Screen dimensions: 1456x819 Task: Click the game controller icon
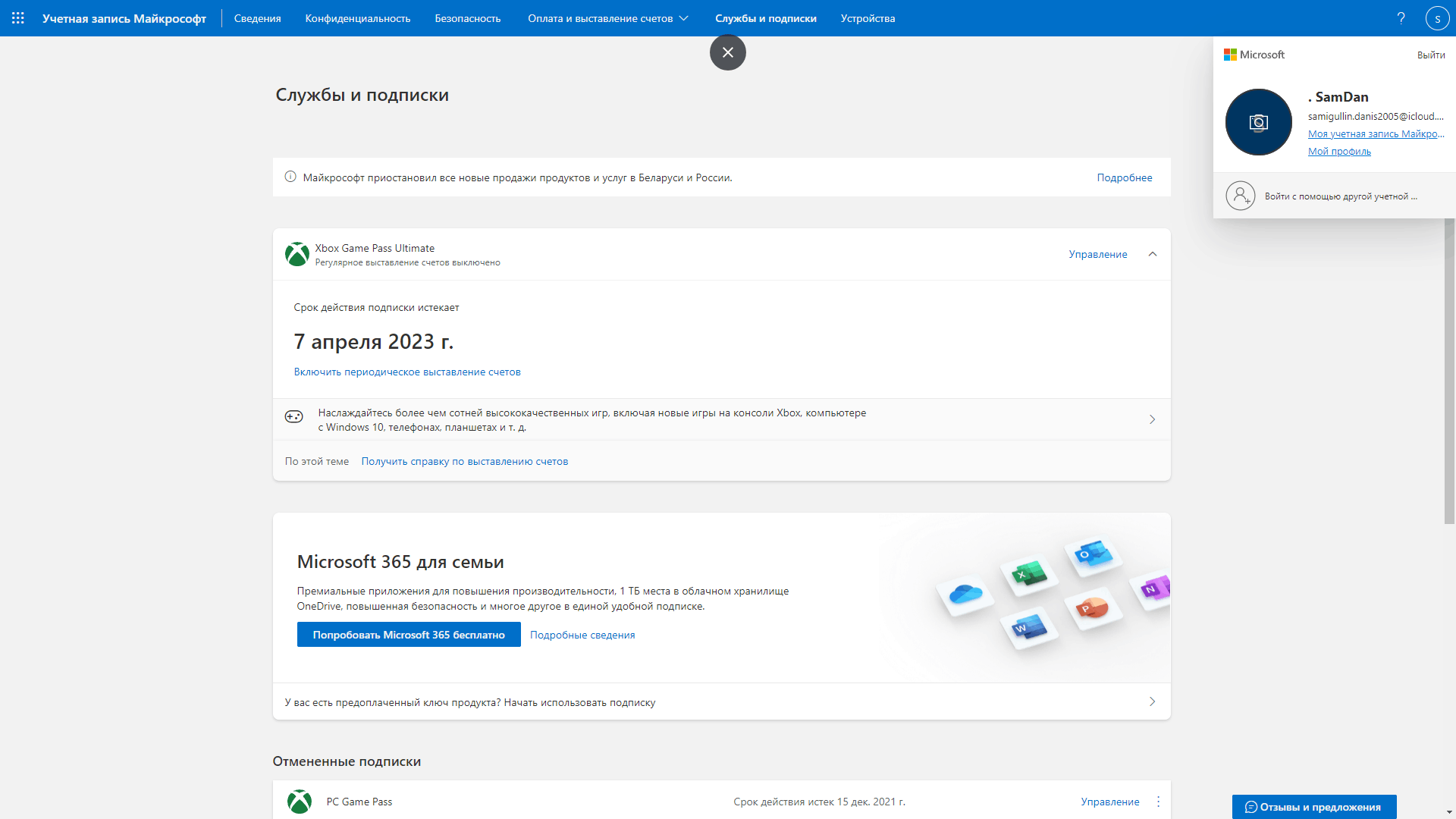click(x=293, y=416)
